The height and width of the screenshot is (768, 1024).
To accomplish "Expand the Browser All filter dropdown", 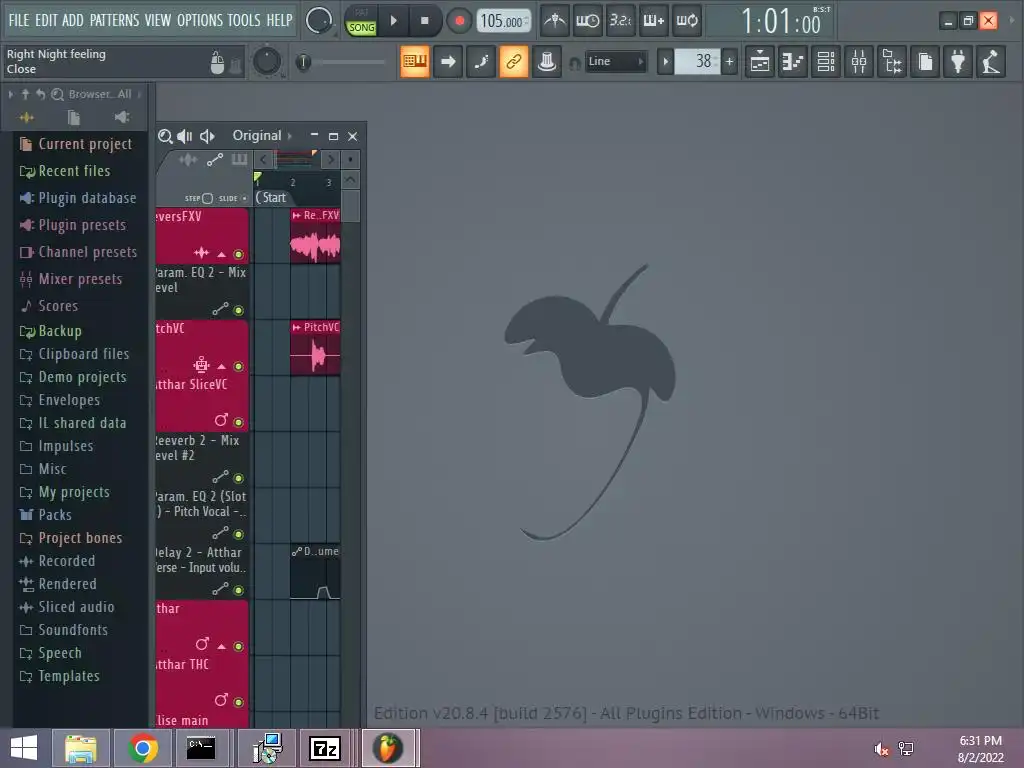I will point(103,94).
